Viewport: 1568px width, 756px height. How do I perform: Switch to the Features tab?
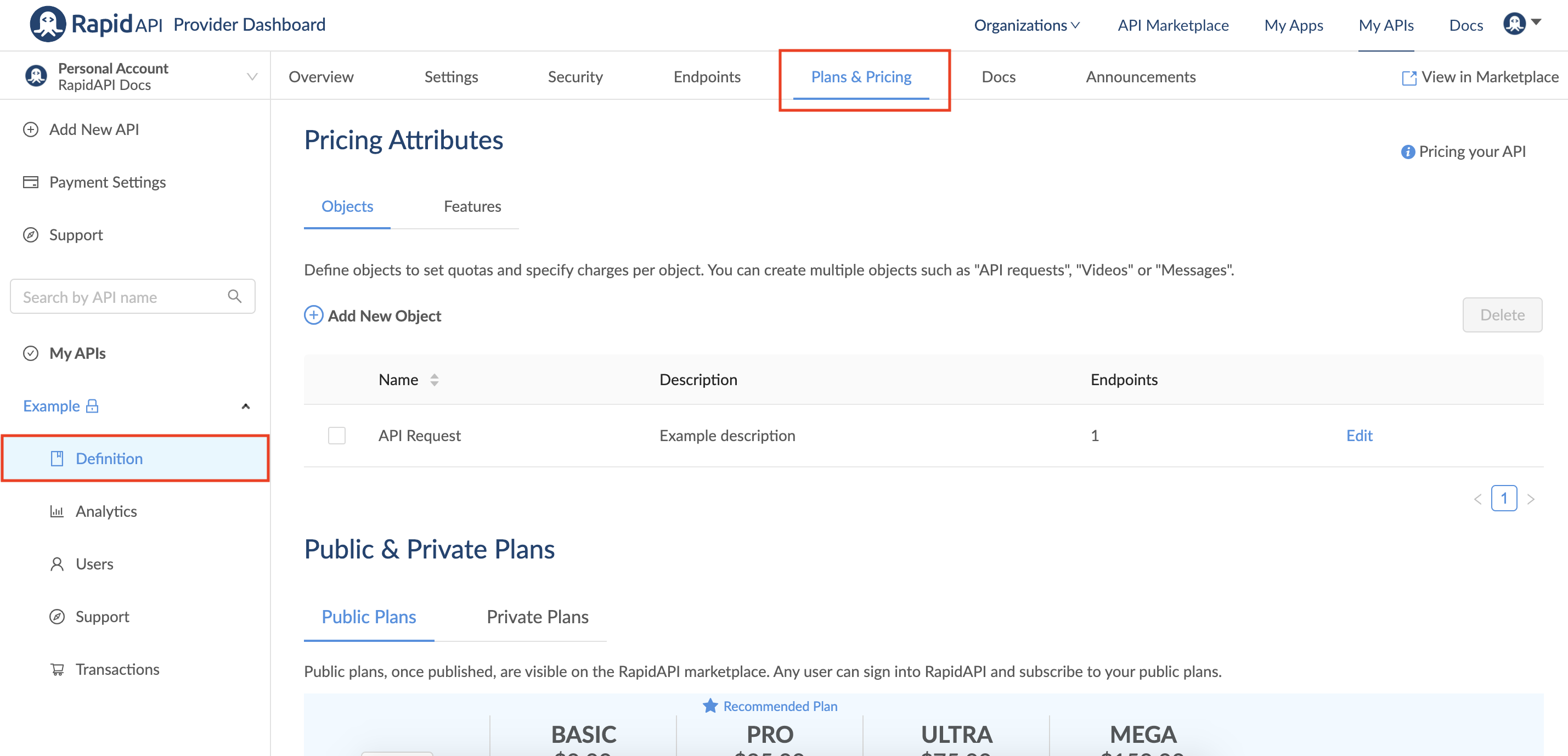point(472,206)
